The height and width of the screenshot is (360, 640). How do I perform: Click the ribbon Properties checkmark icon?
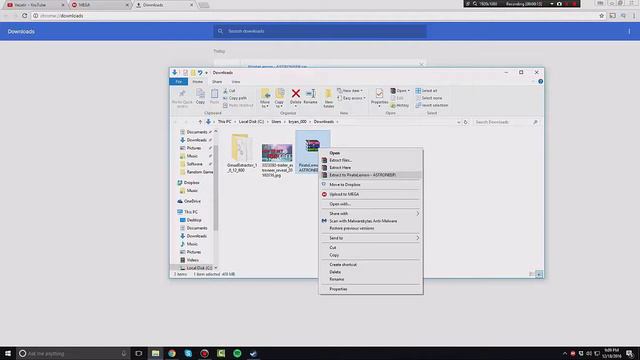pyautogui.click(x=379, y=94)
